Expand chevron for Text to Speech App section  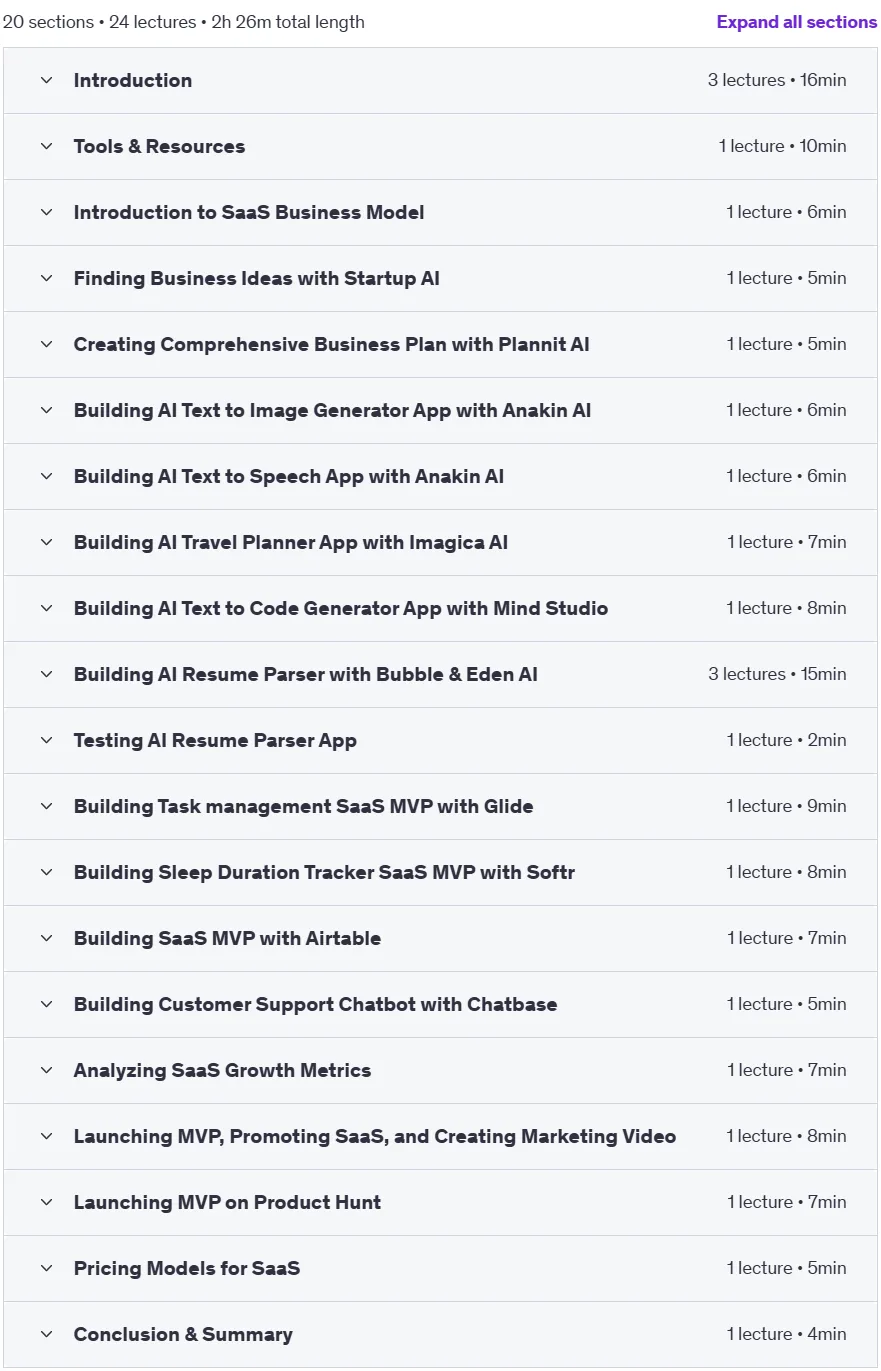point(46,476)
